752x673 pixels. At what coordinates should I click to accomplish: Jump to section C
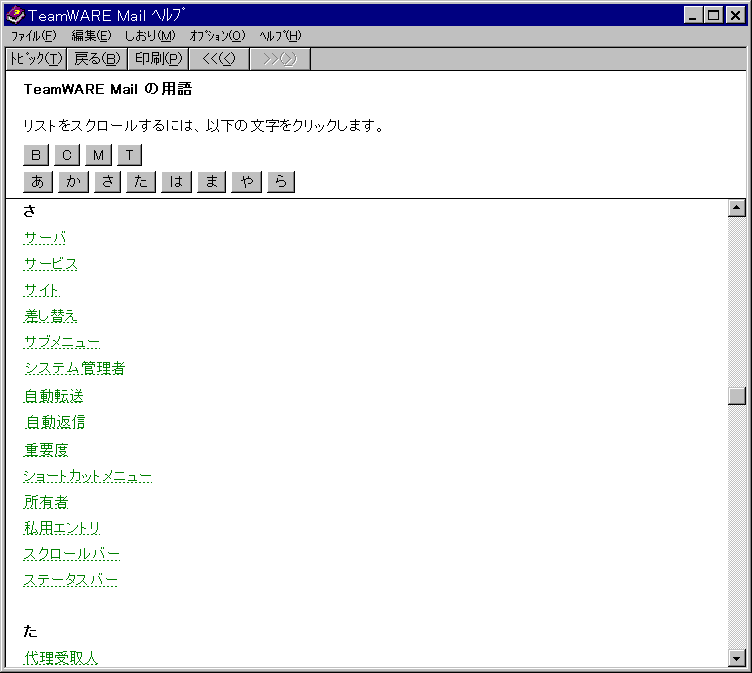tap(67, 155)
